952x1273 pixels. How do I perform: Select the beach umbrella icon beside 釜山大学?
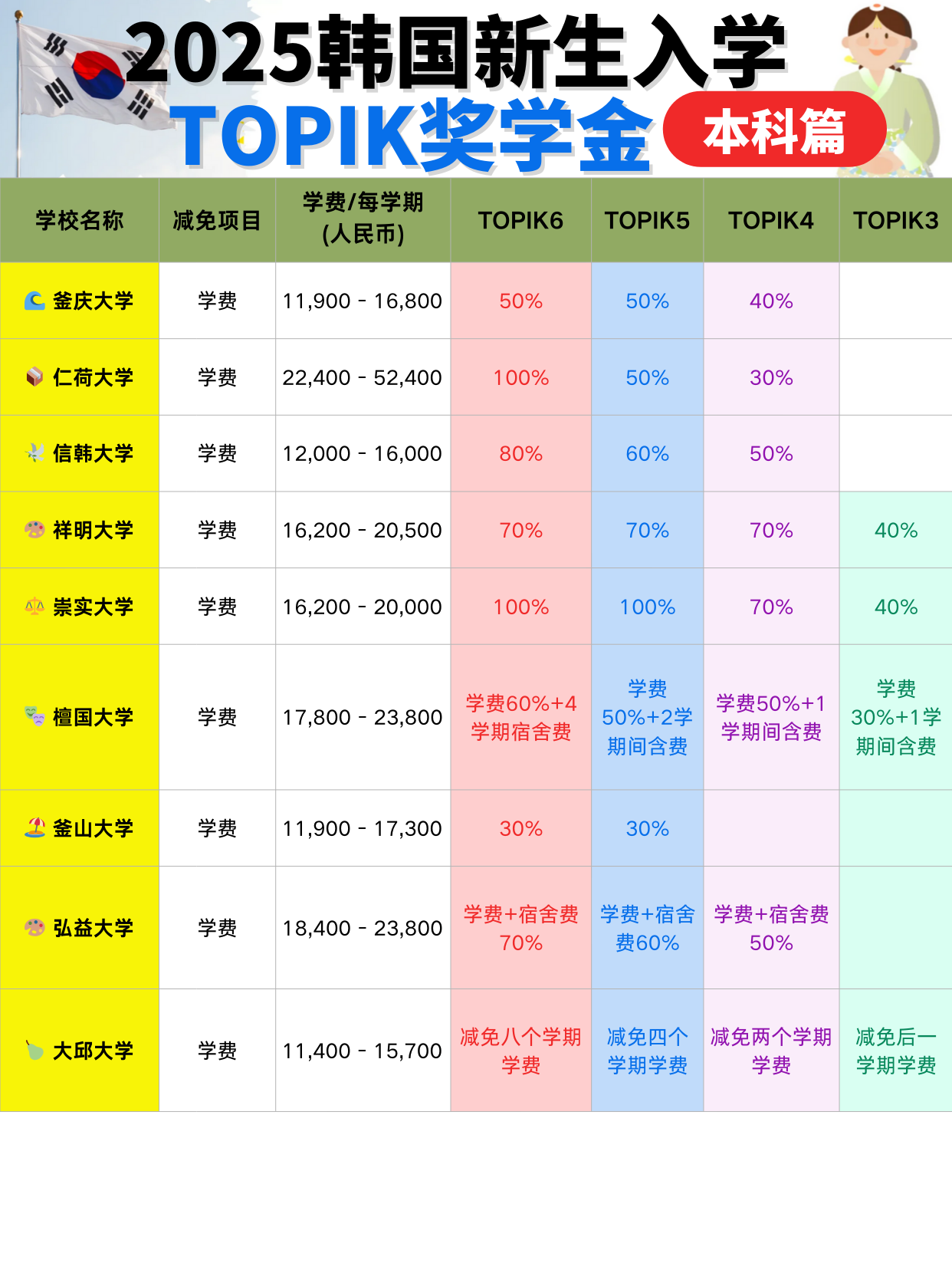(x=34, y=828)
